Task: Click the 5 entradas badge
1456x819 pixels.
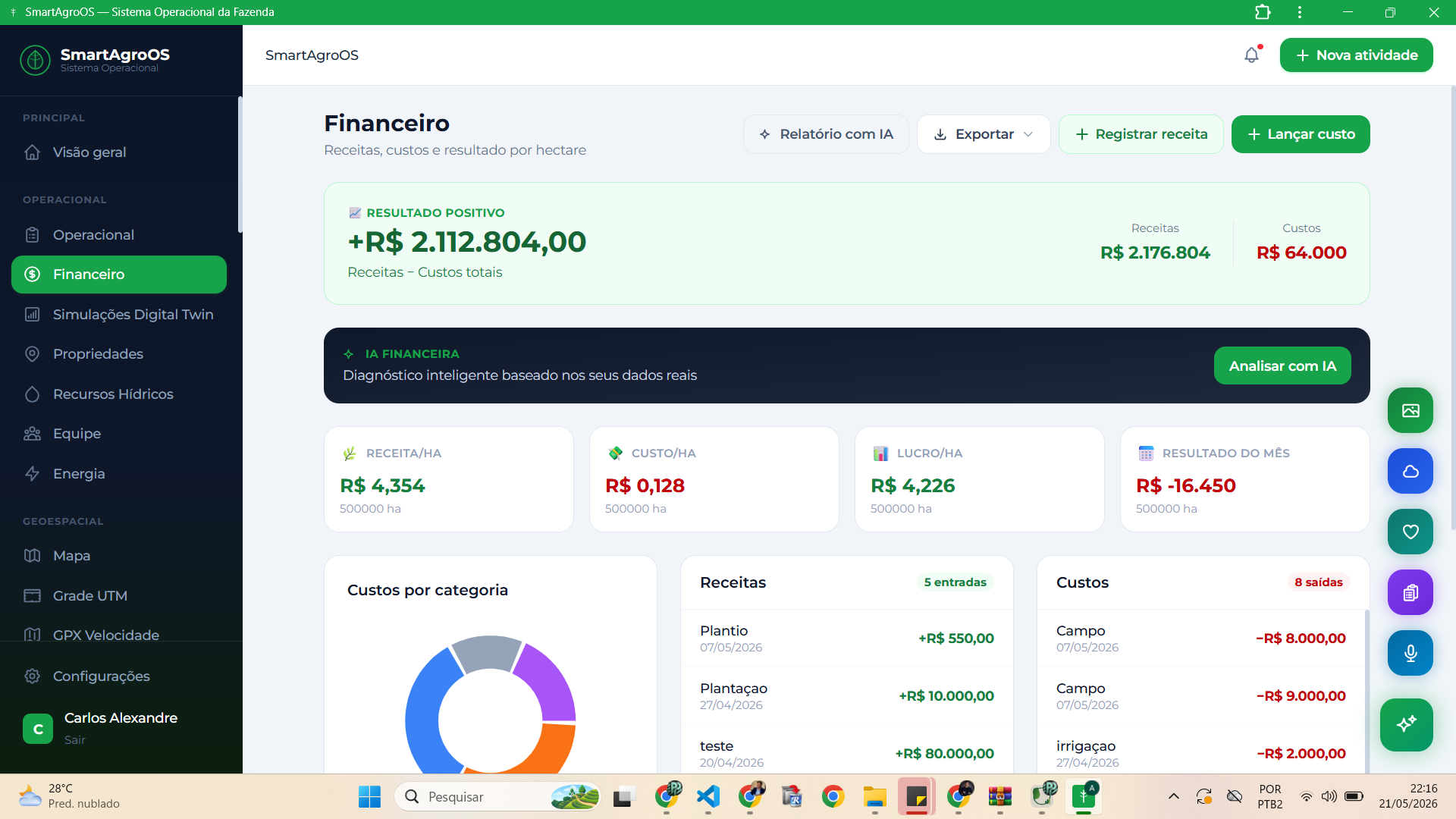Action: click(x=955, y=582)
